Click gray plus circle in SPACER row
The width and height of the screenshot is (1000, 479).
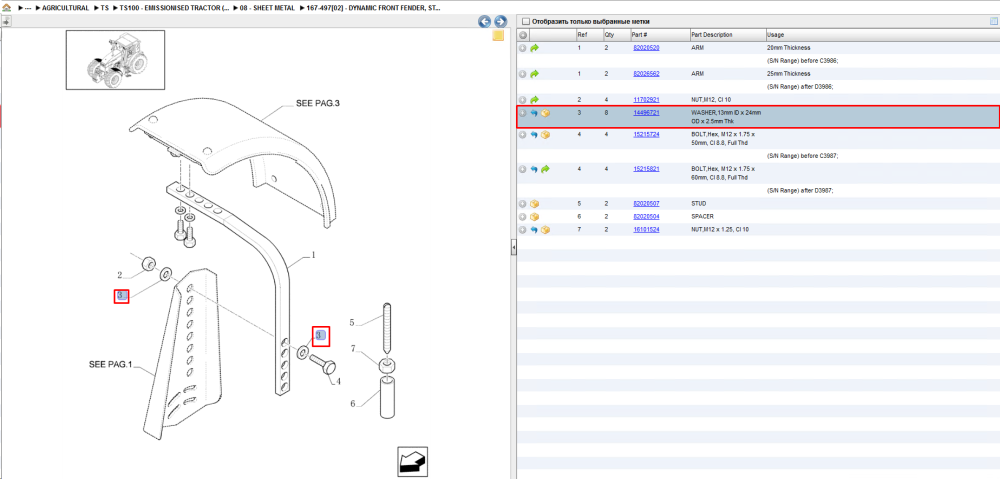point(523,217)
